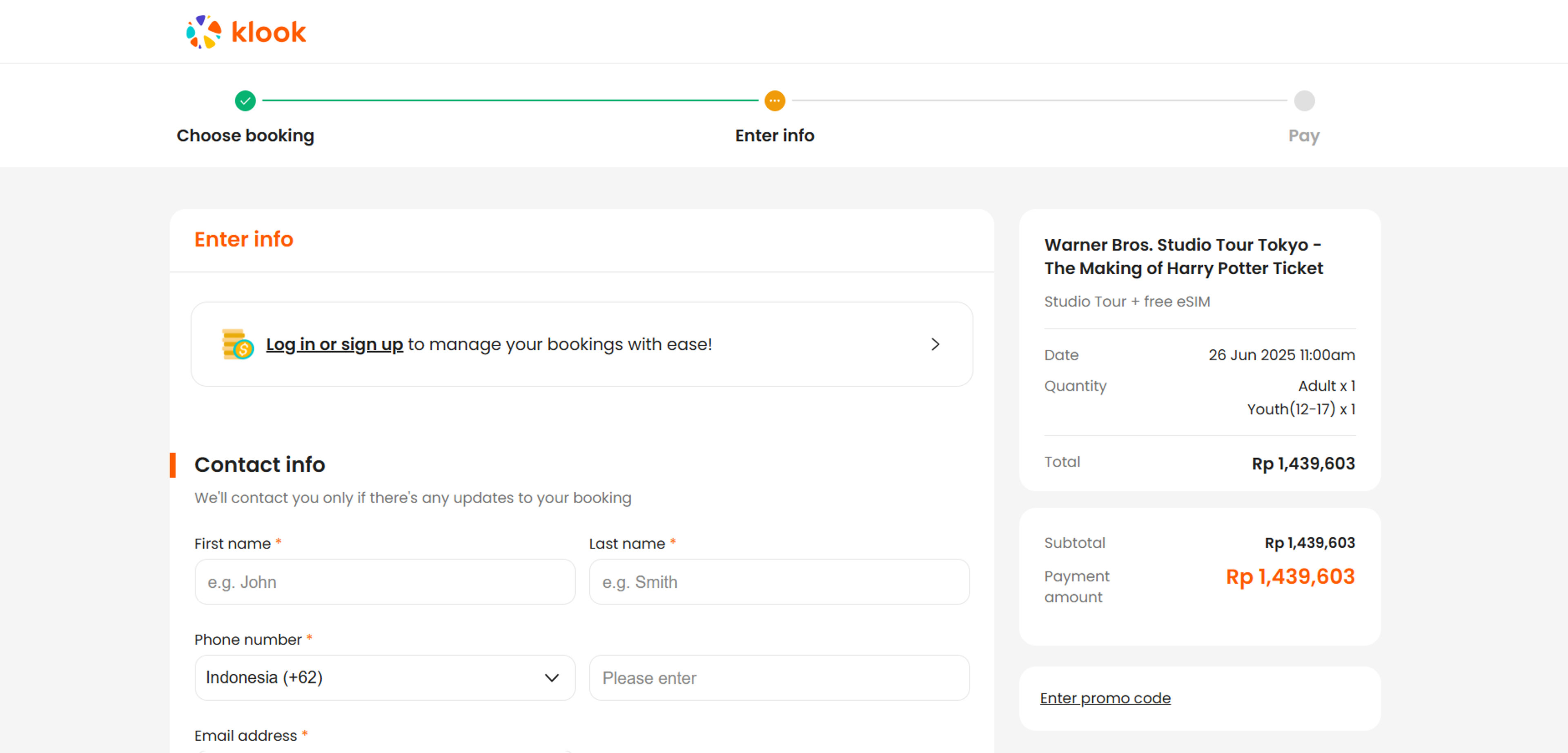Click the orange Enter info heading
This screenshot has height=753, width=1568.
coord(243,239)
